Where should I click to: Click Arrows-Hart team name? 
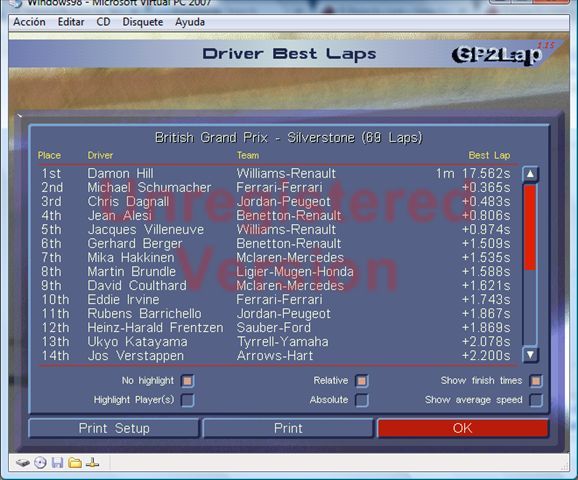(x=275, y=356)
